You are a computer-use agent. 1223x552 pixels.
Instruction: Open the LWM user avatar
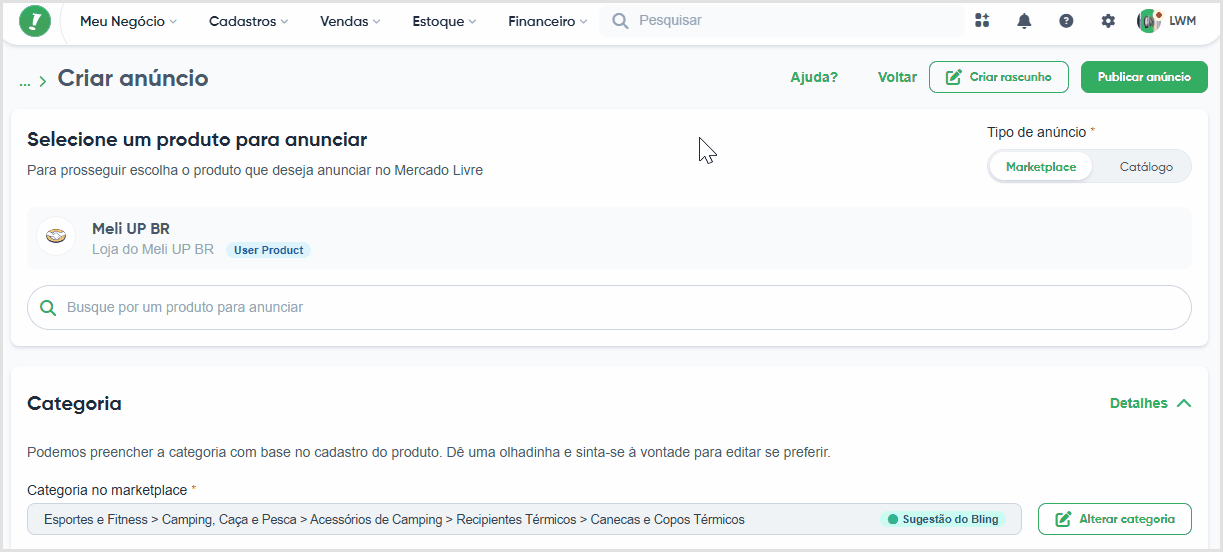click(x=1149, y=21)
